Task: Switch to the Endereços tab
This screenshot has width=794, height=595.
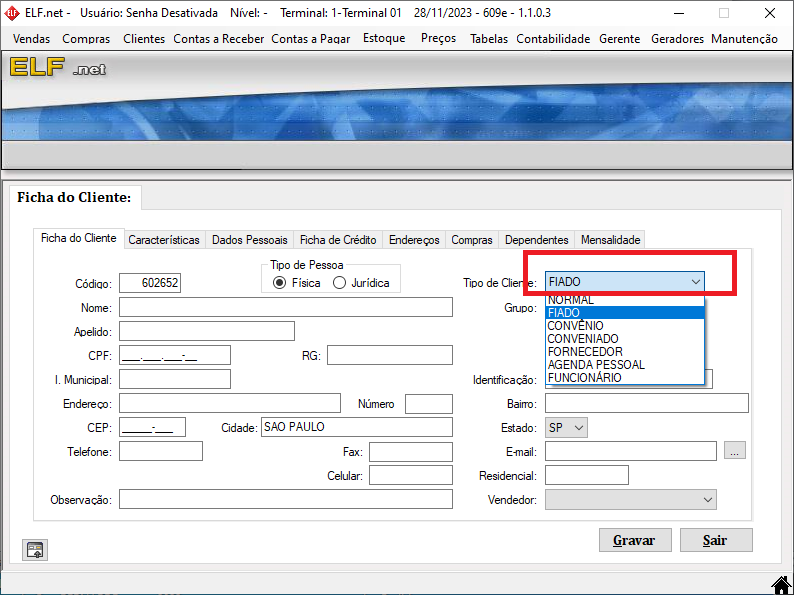Action: [x=414, y=240]
